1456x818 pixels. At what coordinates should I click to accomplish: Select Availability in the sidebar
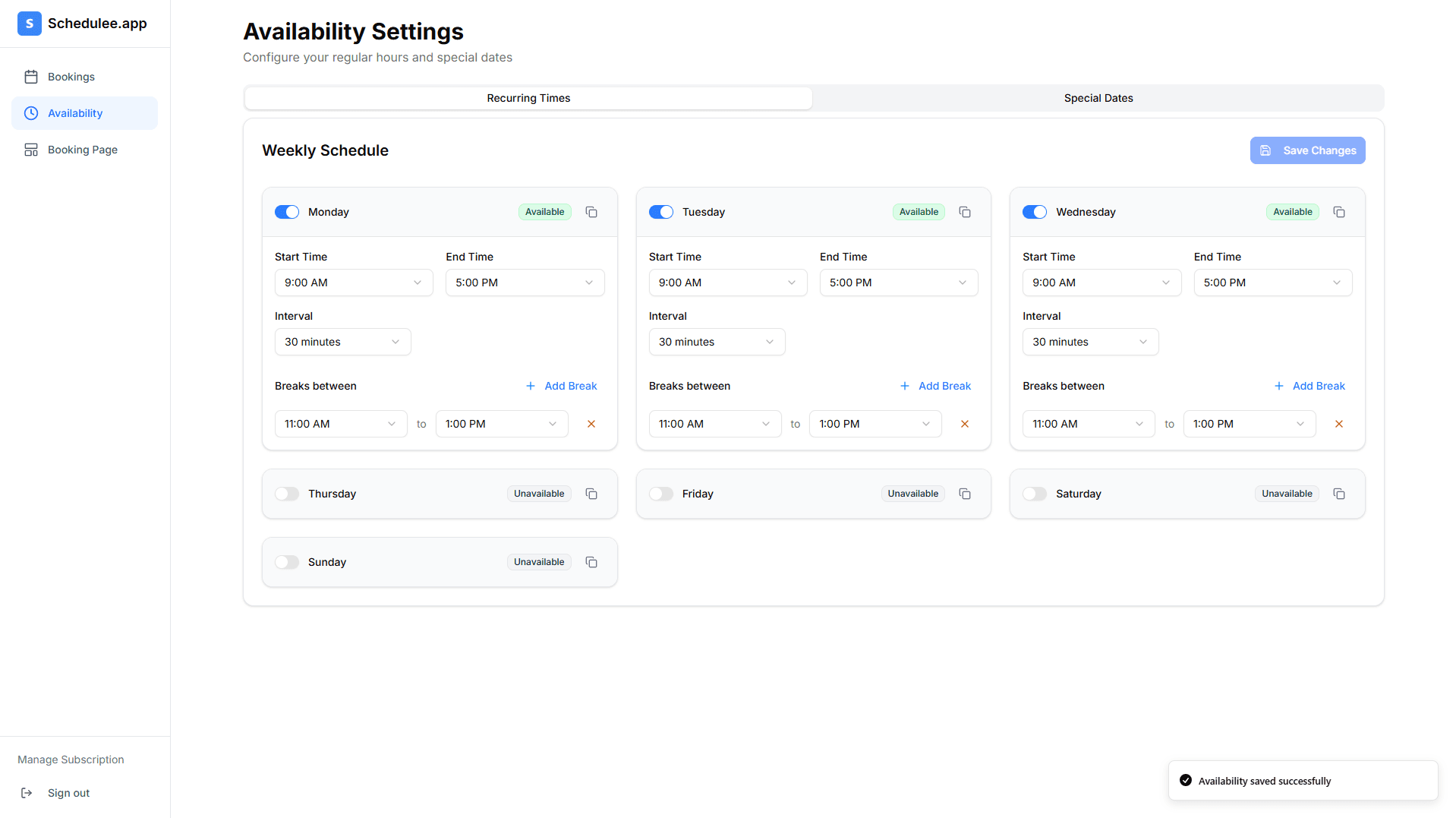pos(84,113)
